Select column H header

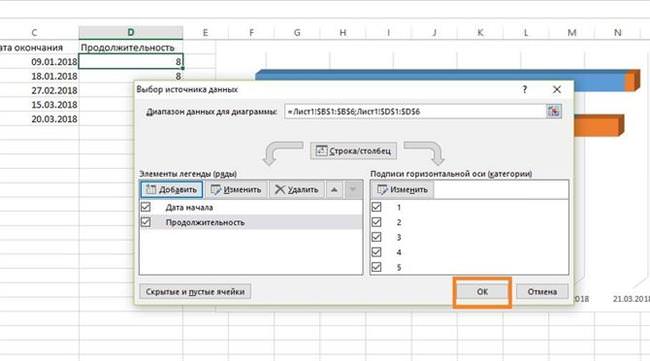click(x=343, y=32)
